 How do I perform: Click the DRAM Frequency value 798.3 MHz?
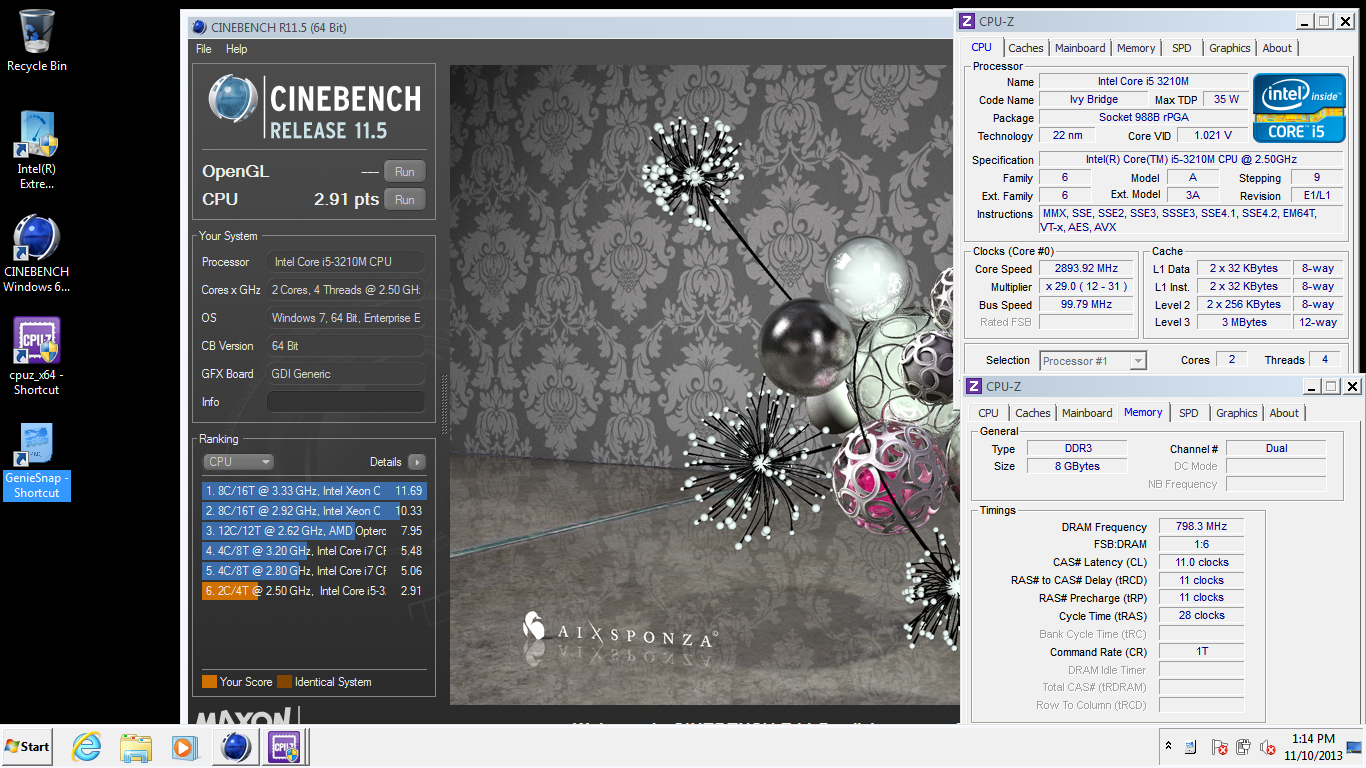tap(1202, 527)
